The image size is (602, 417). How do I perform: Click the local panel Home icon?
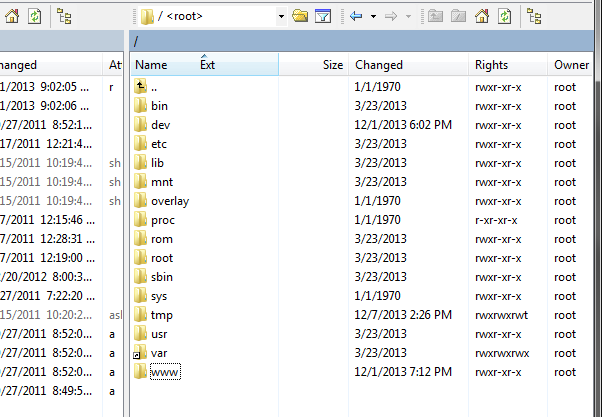point(12,17)
